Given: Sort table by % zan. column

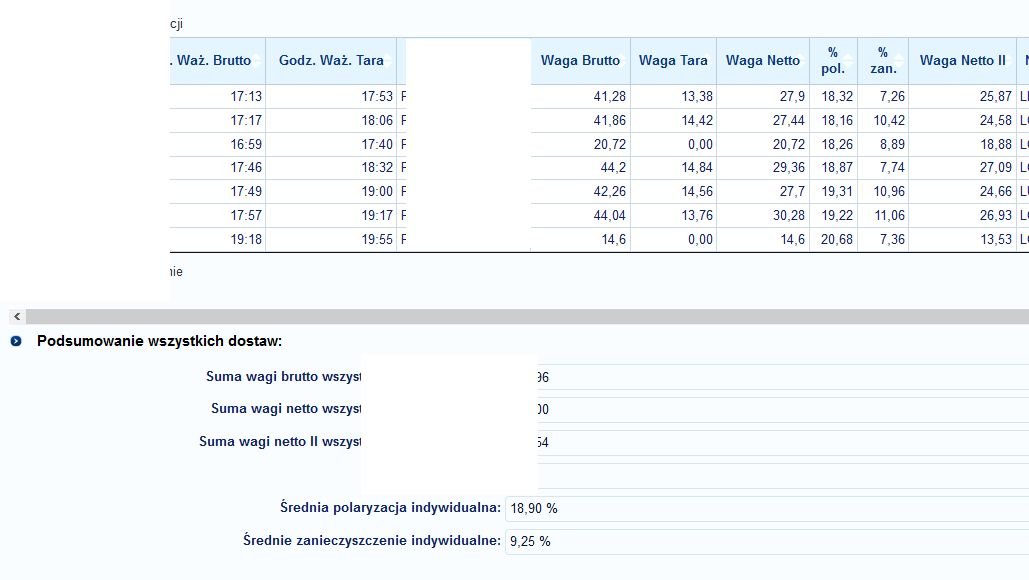Looking at the screenshot, I should tap(882, 61).
